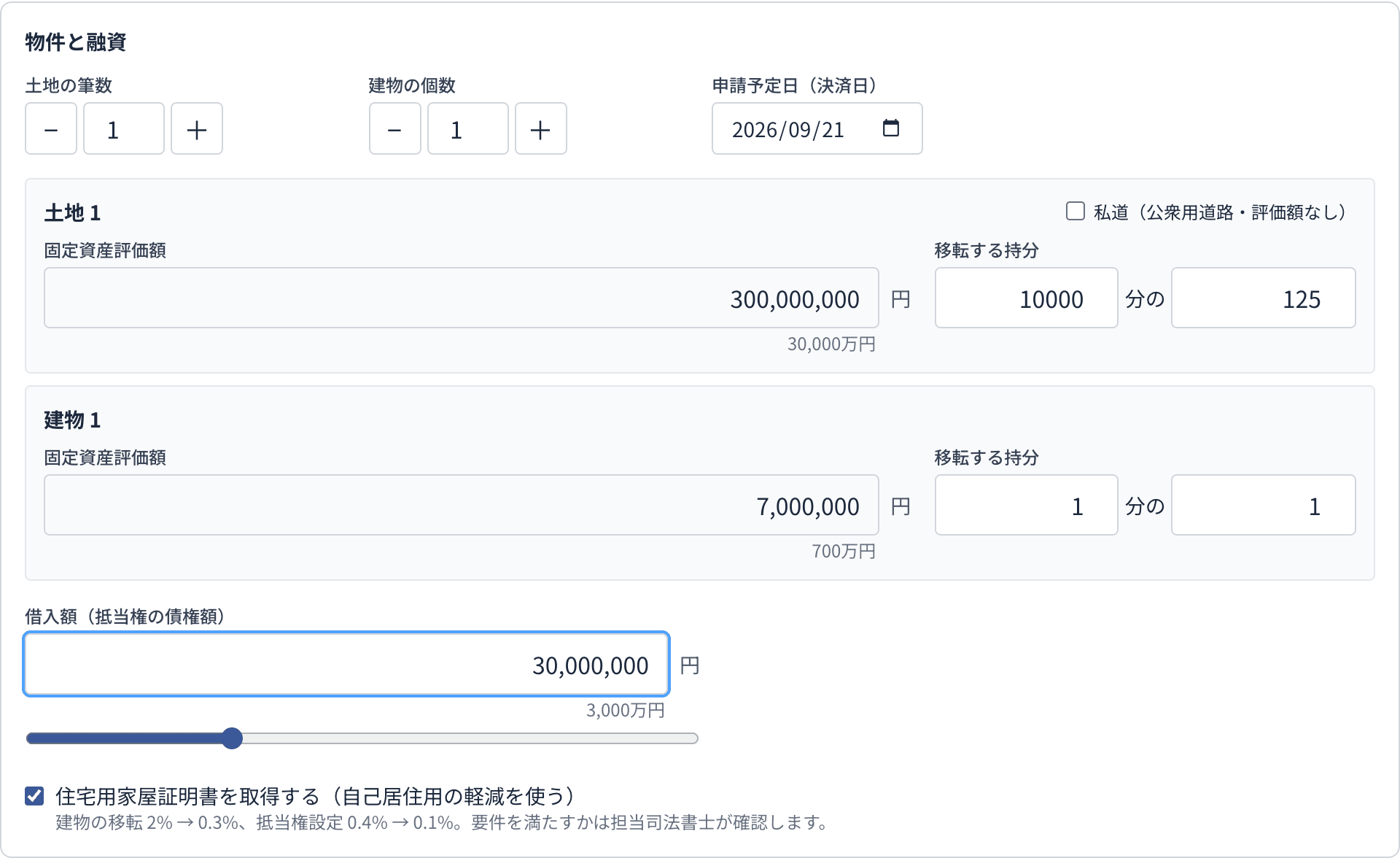The image size is (1400, 858).
Task: Increase the 建物の個数 count
Action: [541, 128]
